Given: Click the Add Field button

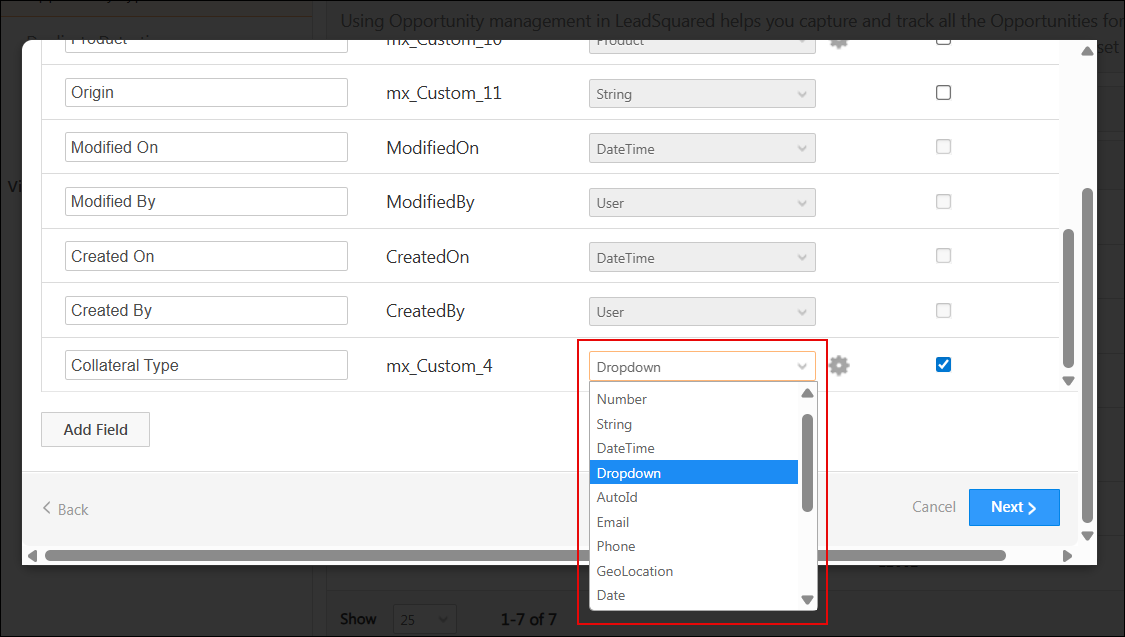Looking at the screenshot, I should (x=95, y=430).
